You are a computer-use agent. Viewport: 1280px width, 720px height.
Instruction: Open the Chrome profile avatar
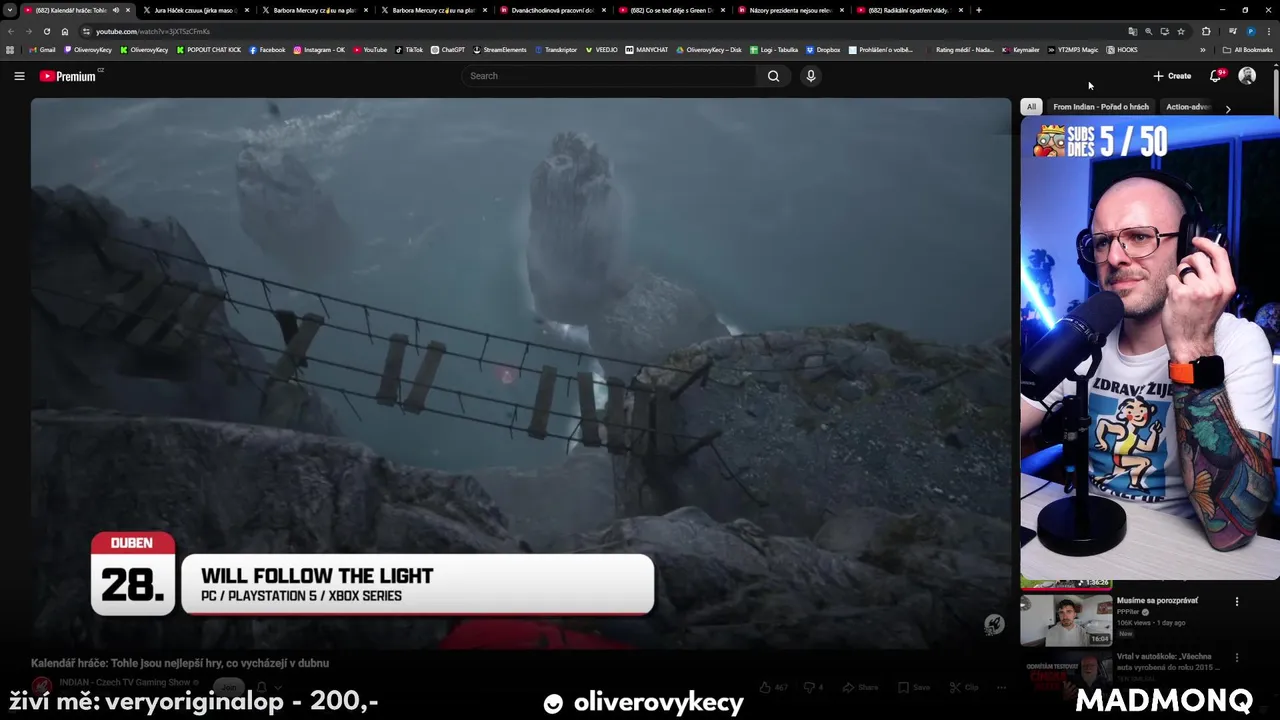(1251, 31)
